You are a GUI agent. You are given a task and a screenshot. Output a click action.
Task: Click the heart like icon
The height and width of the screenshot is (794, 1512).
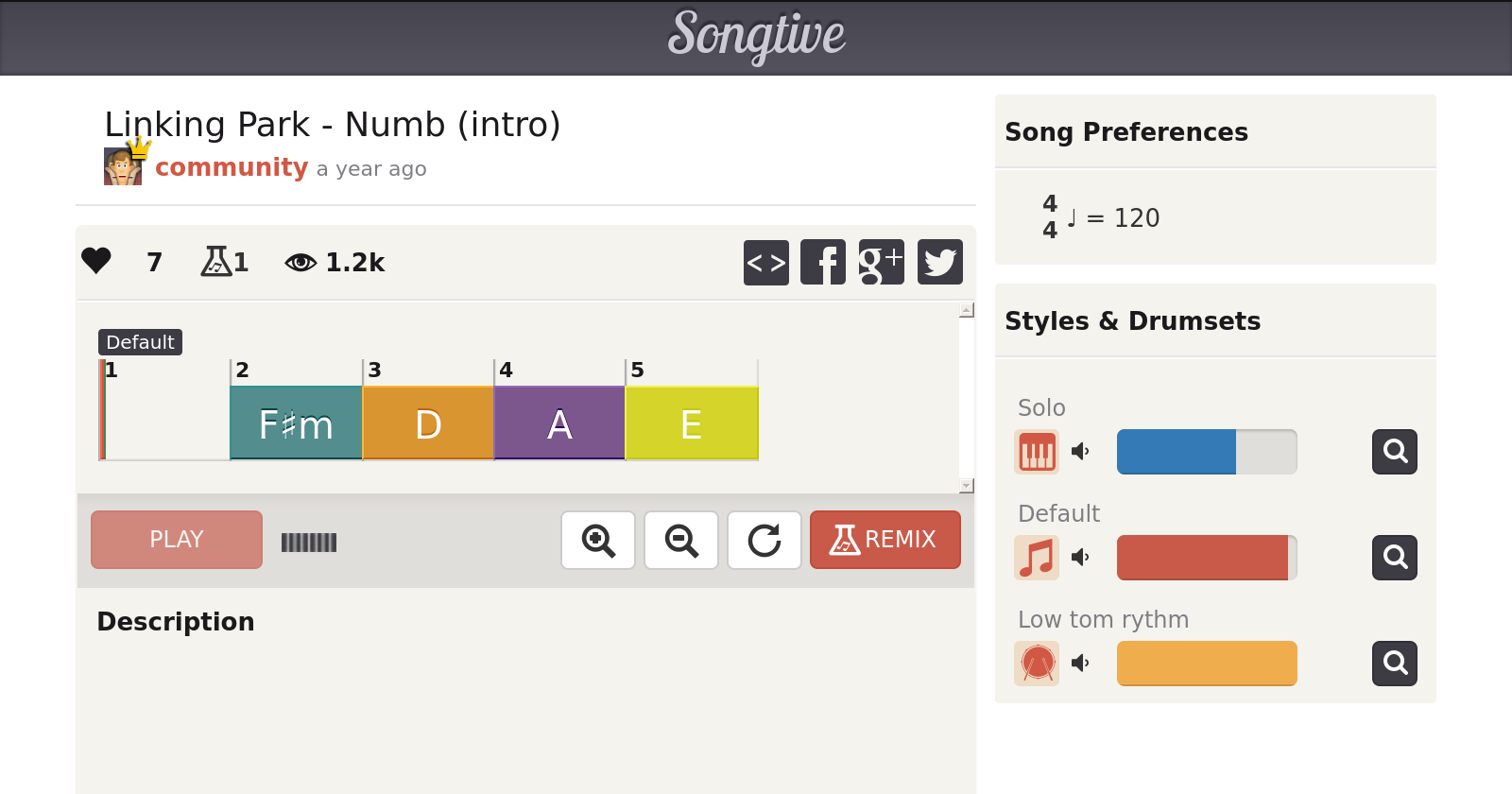tap(96, 261)
